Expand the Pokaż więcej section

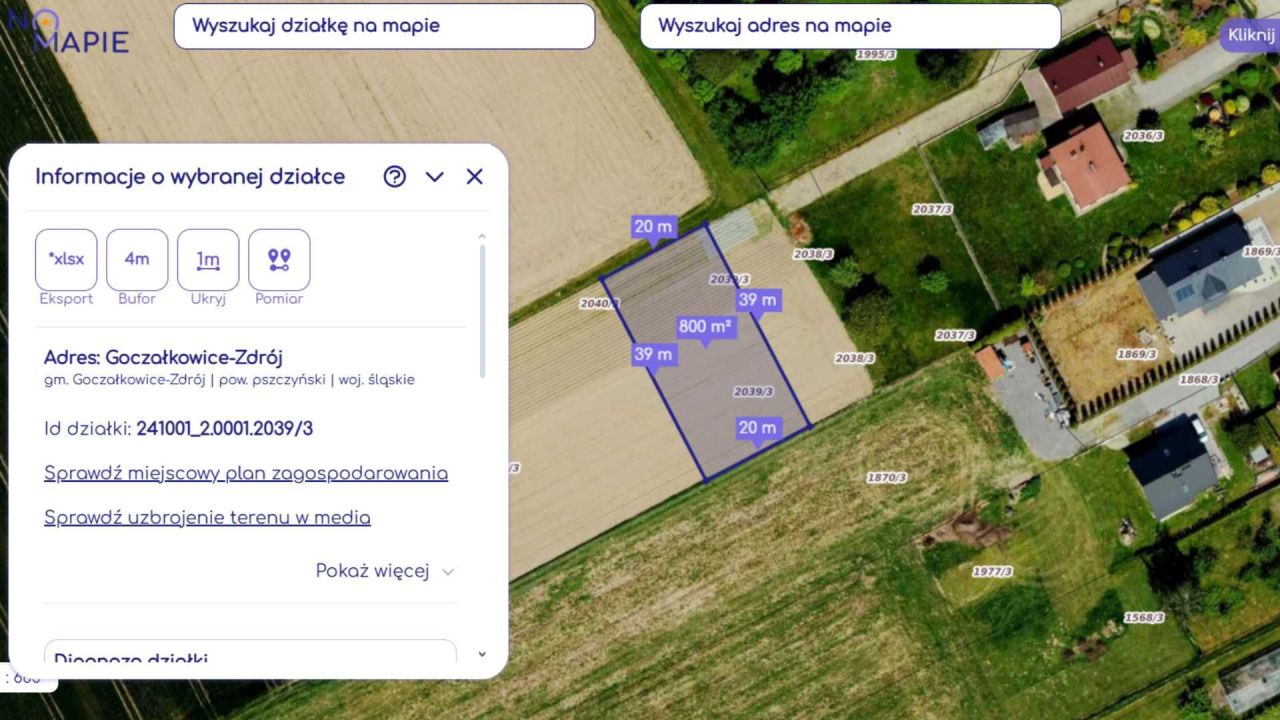385,571
